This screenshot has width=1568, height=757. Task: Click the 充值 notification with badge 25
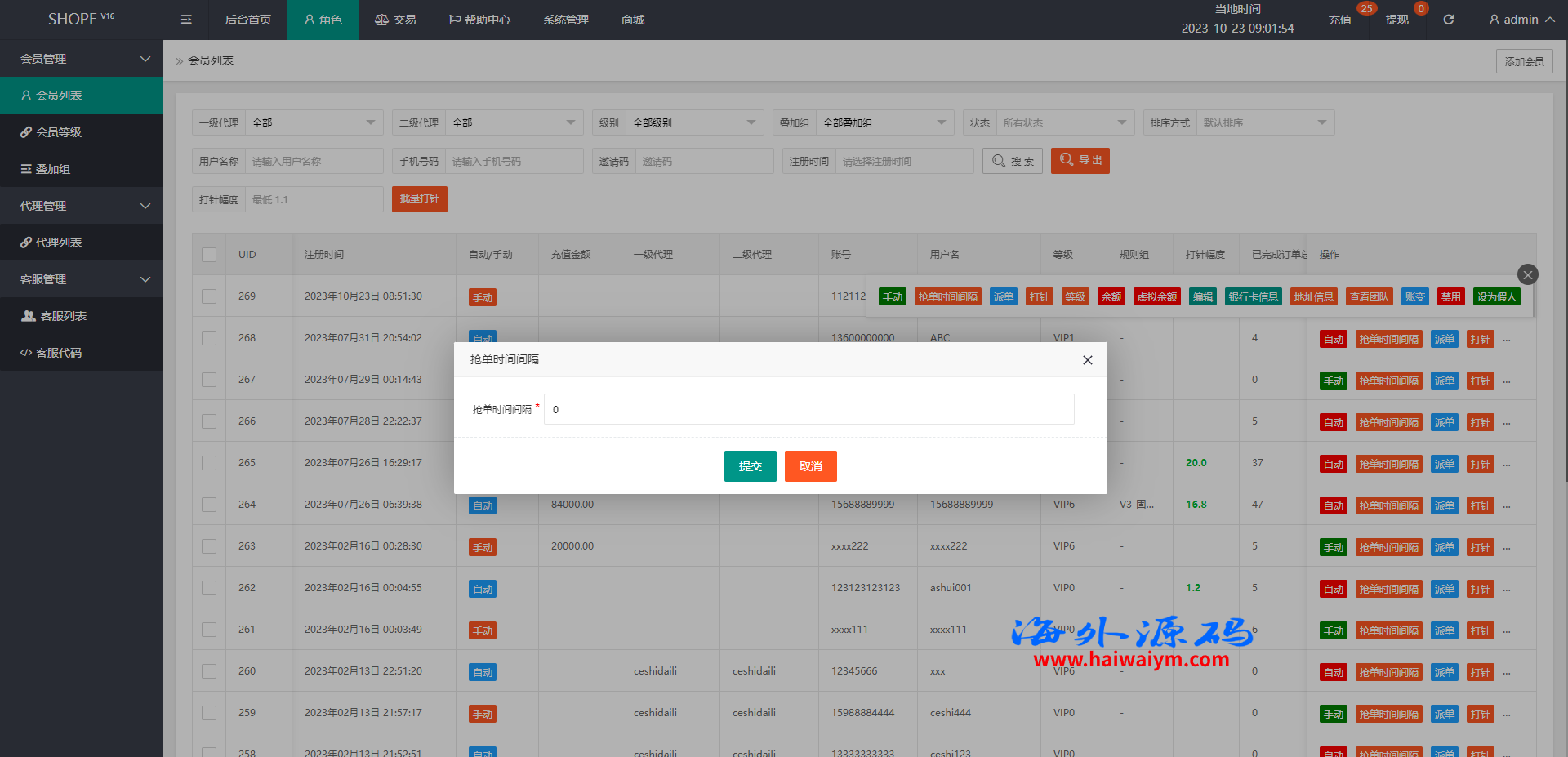(1340, 20)
